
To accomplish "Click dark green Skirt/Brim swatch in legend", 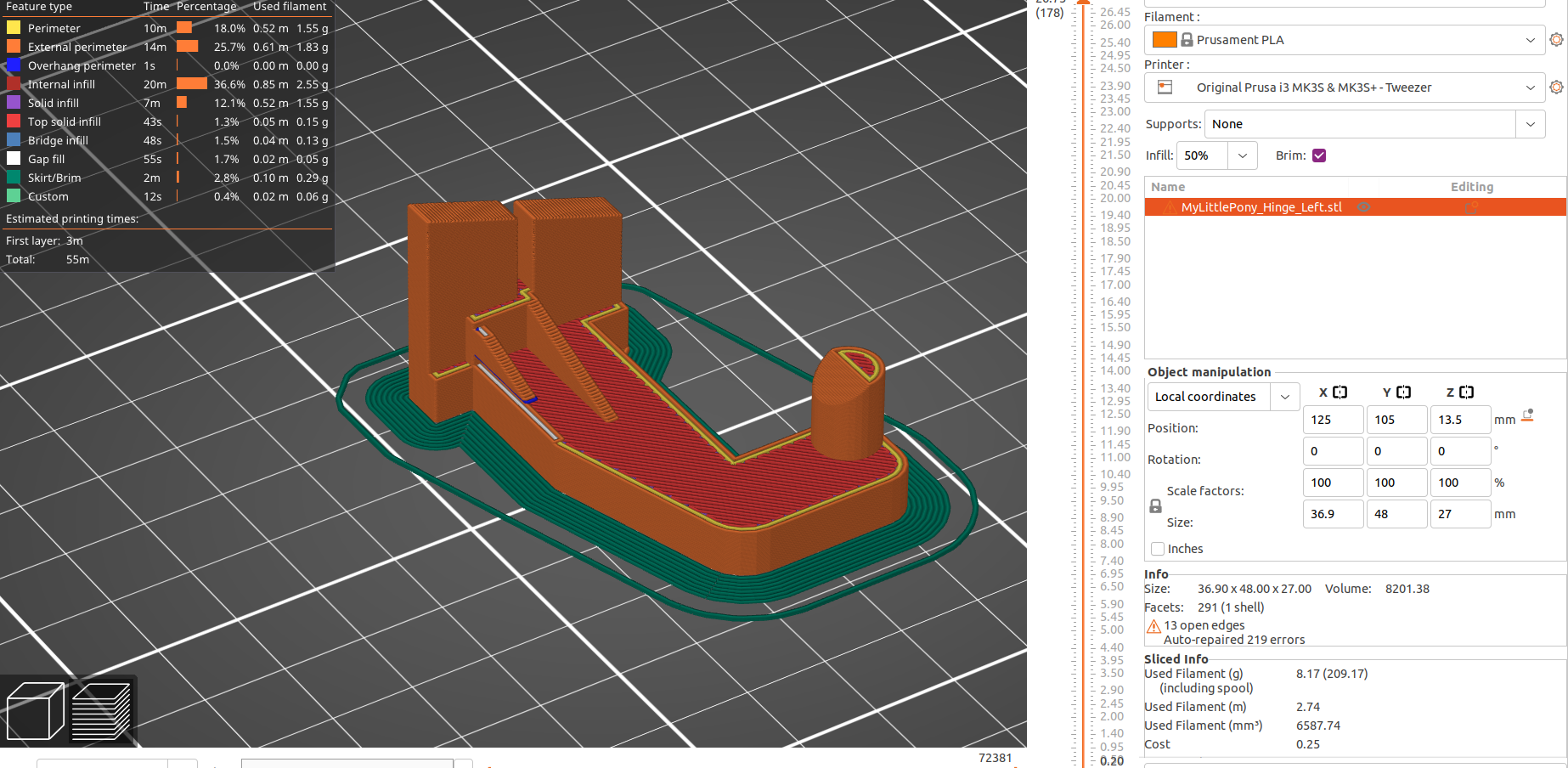I will click(x=14, y=178).
